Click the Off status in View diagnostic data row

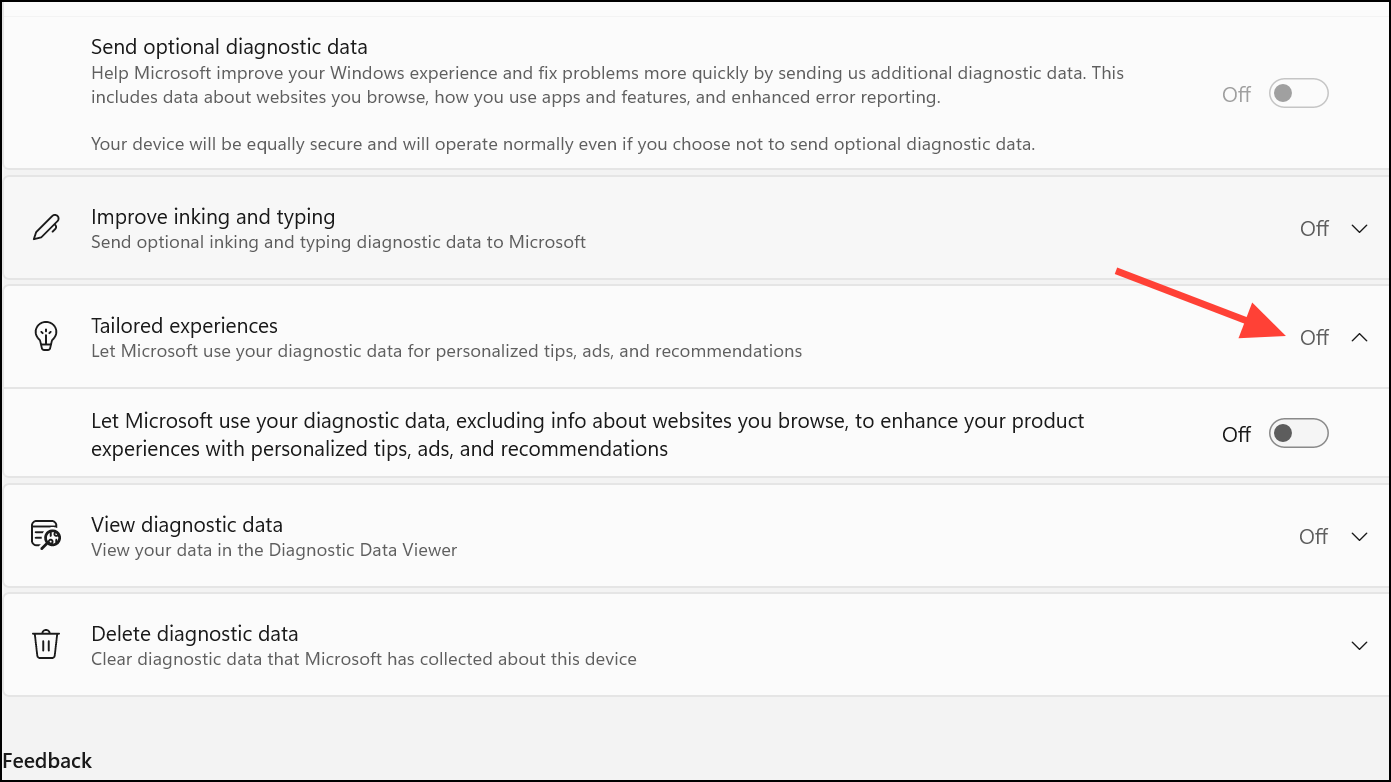pyautogui.click(x=1314, y=537)
